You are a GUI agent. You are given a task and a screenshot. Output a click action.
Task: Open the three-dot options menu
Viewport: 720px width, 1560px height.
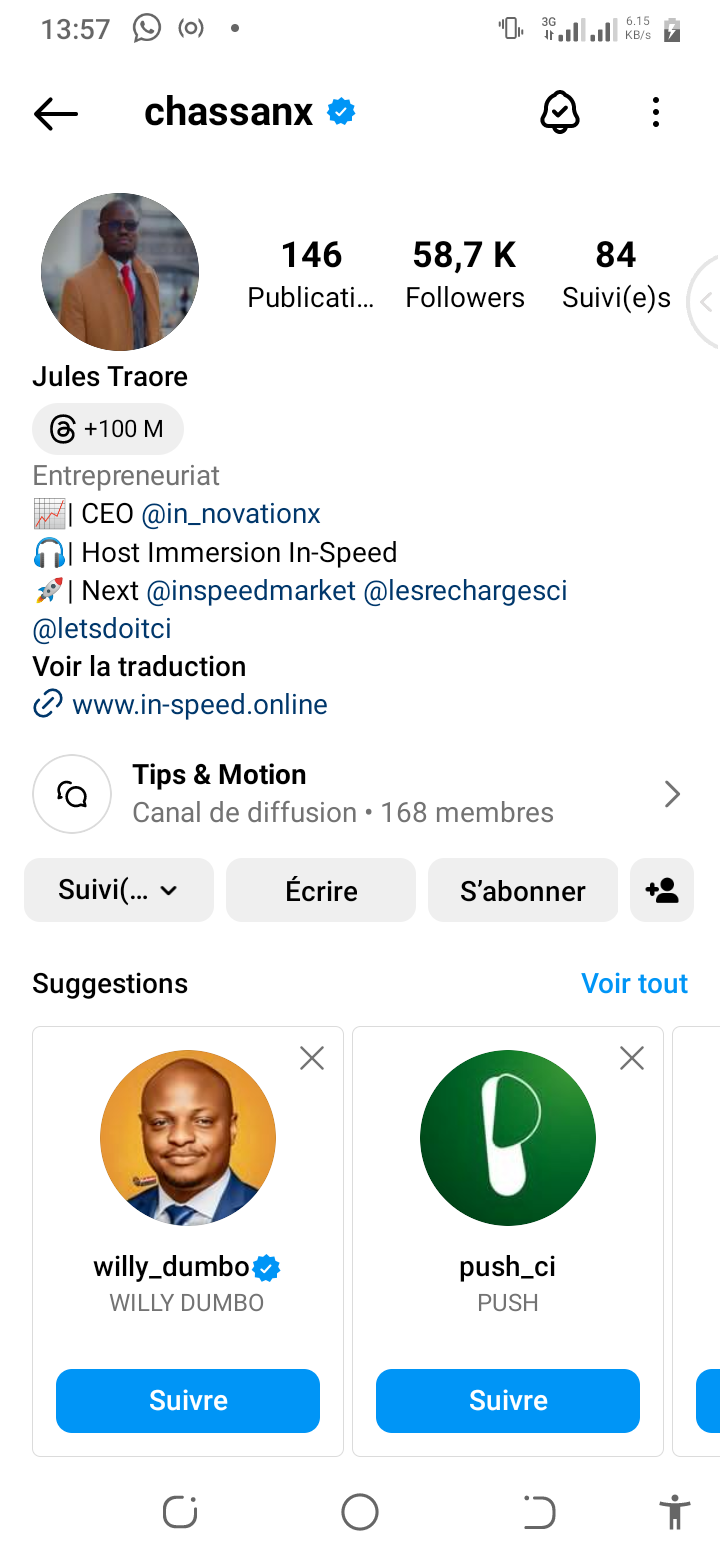click(656, 112)
